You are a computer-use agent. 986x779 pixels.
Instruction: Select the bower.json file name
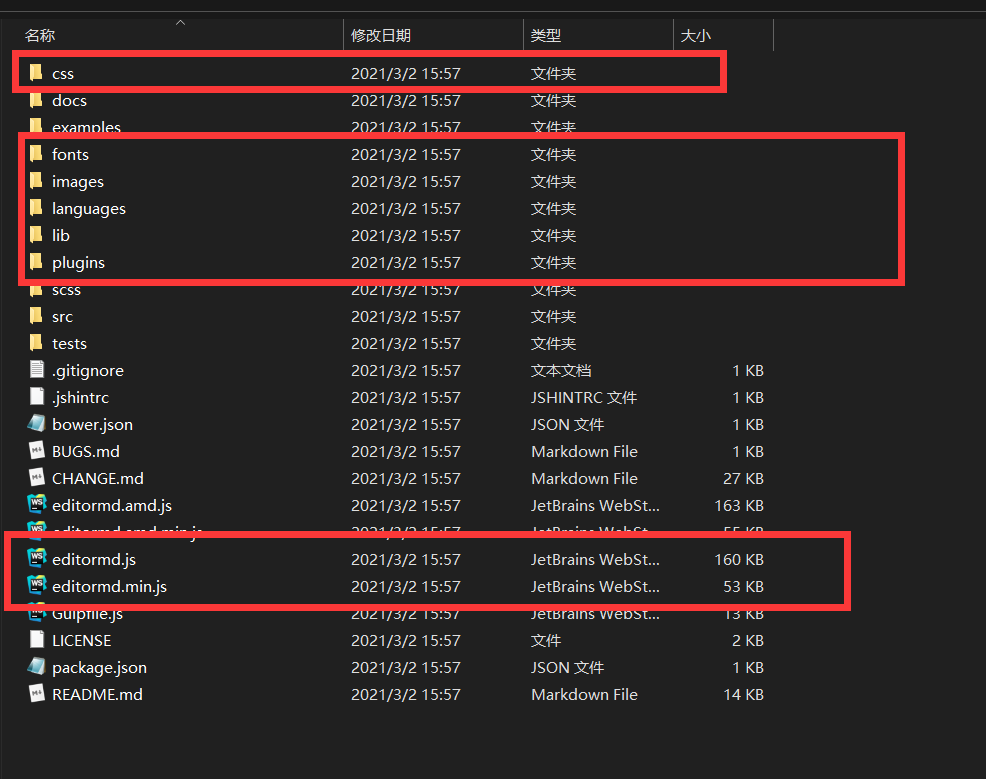[92, 425]
